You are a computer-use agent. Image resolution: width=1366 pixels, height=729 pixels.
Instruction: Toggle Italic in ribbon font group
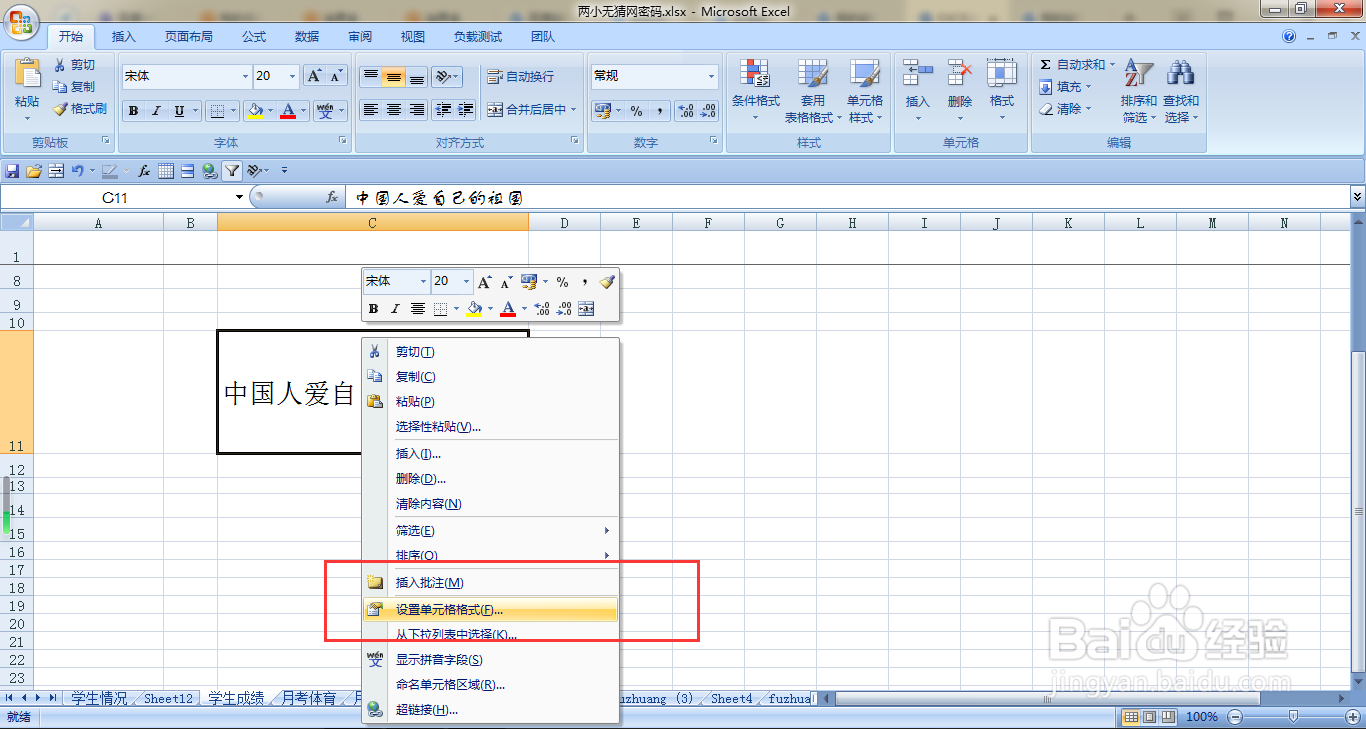(156, 111)
